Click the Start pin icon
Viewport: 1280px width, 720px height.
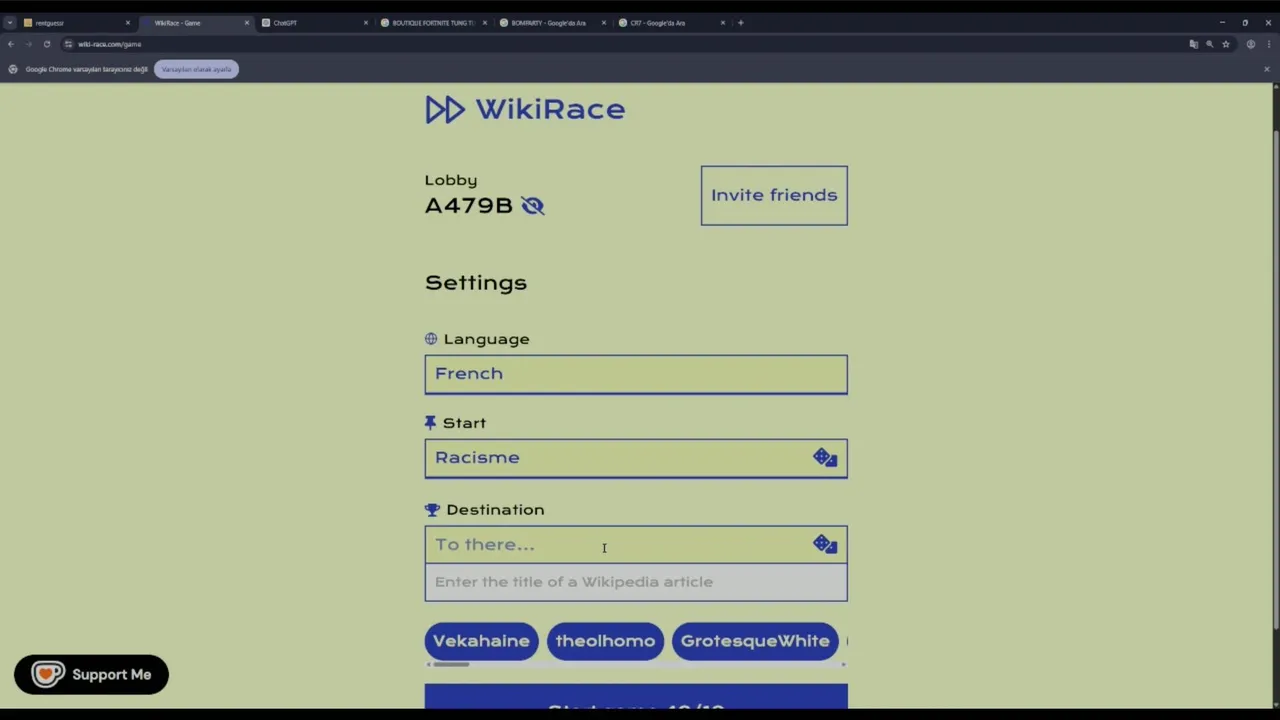[x=431, y=423]
